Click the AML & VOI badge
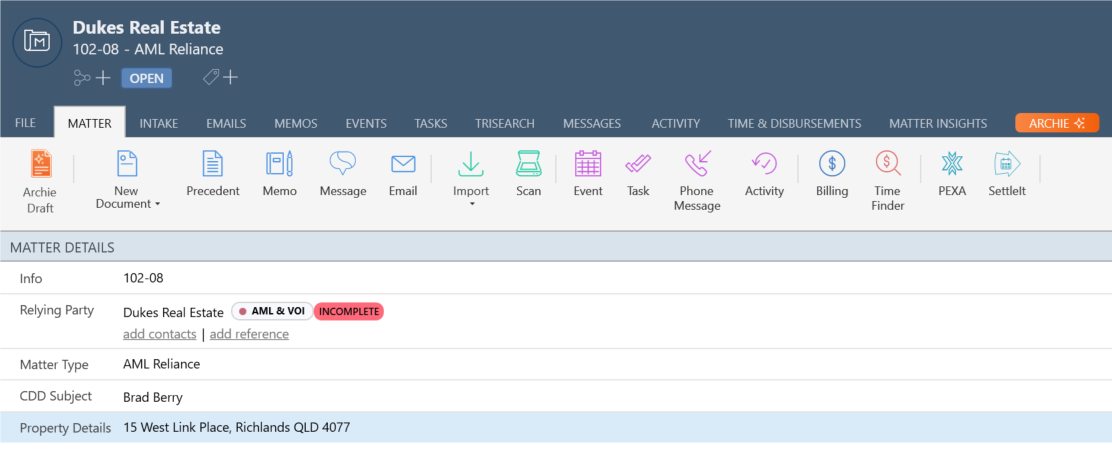This screenshot has height=456, width=1112. coord(272,311)
